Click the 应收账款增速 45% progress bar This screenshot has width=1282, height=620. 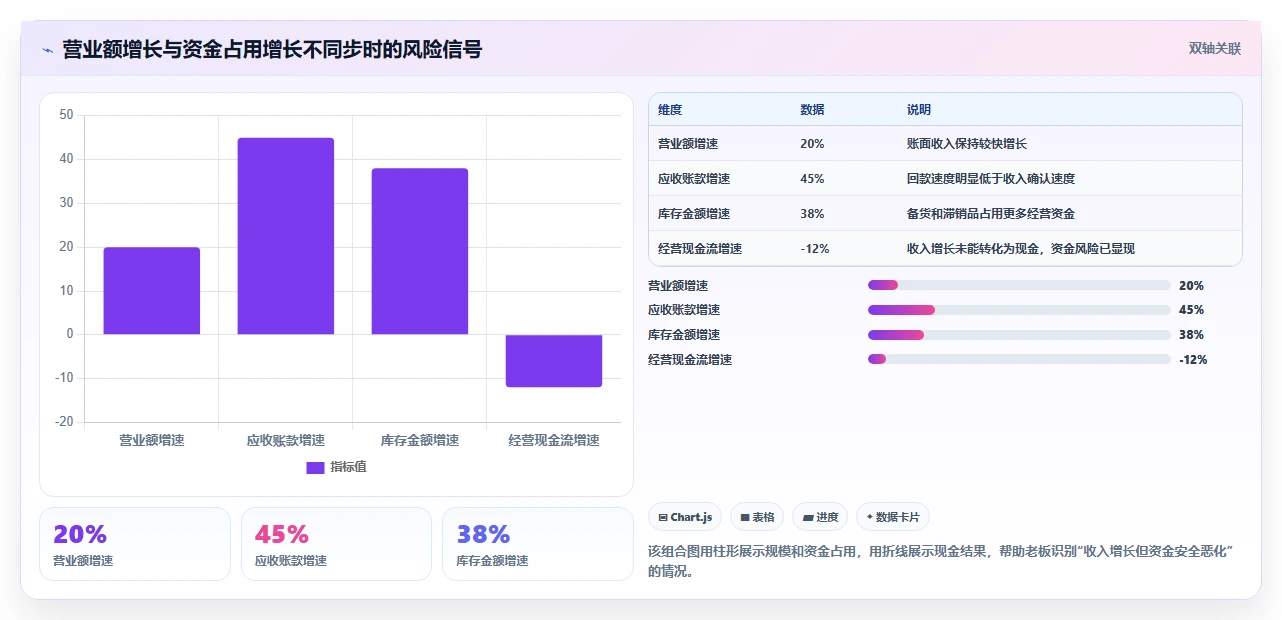[1019, 310]
